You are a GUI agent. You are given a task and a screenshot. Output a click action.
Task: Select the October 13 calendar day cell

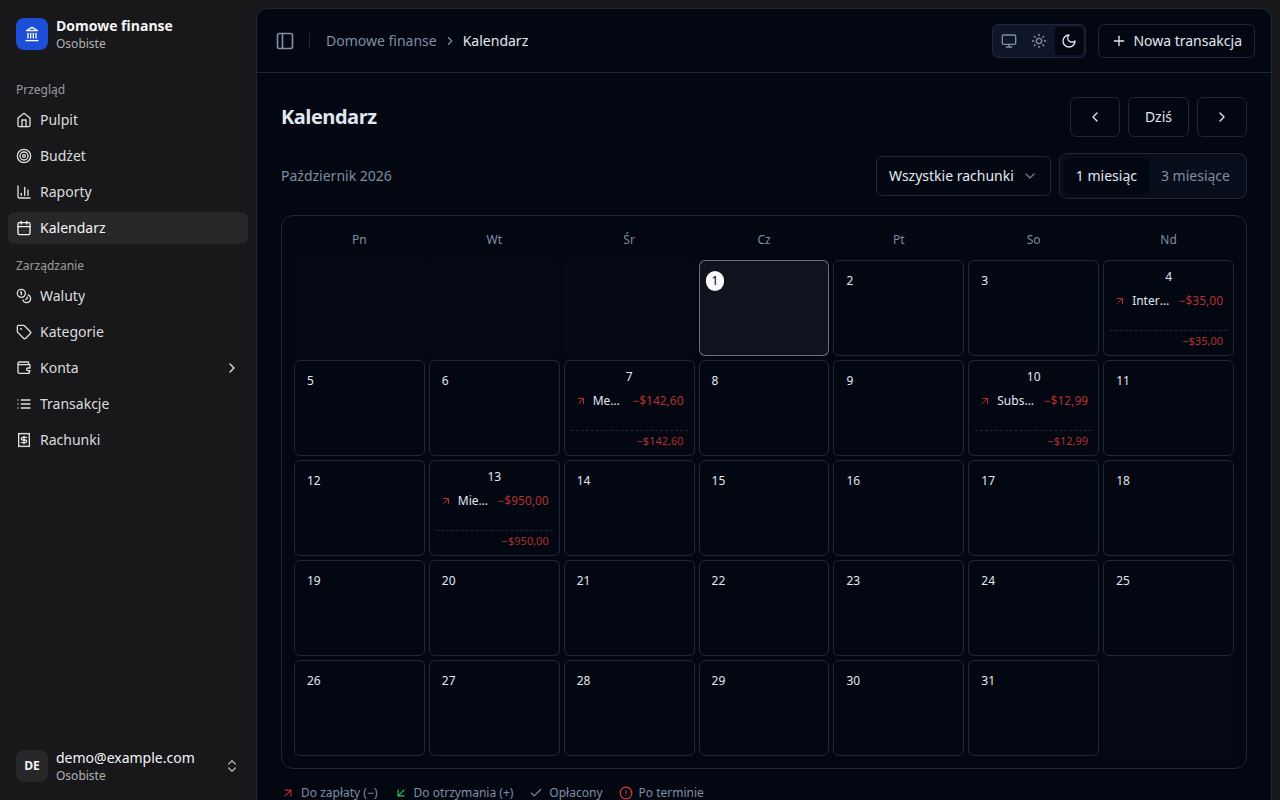coord(494,508)
